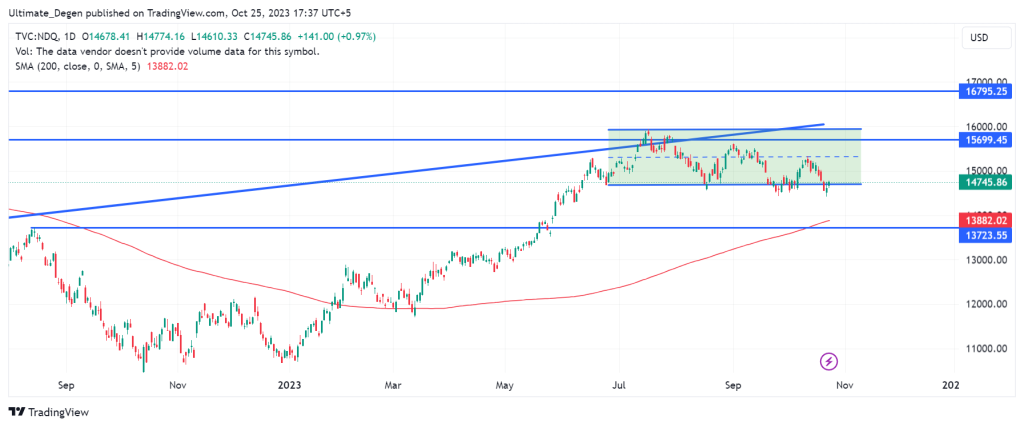Click the Sep 2022 time axis label

[65, 385]
